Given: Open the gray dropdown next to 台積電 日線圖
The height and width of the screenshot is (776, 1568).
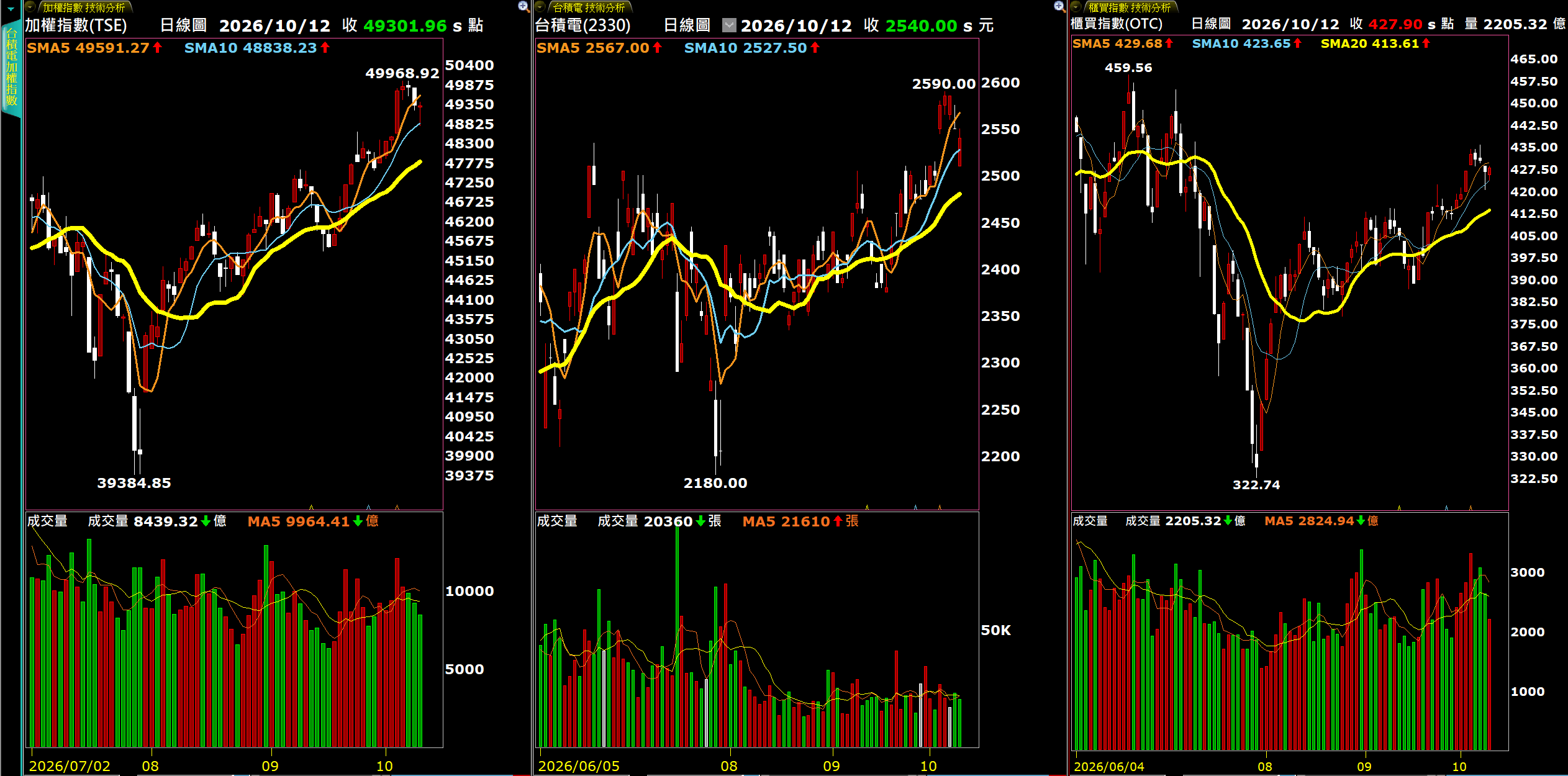Looking at the screenshot, I should 729,25.
